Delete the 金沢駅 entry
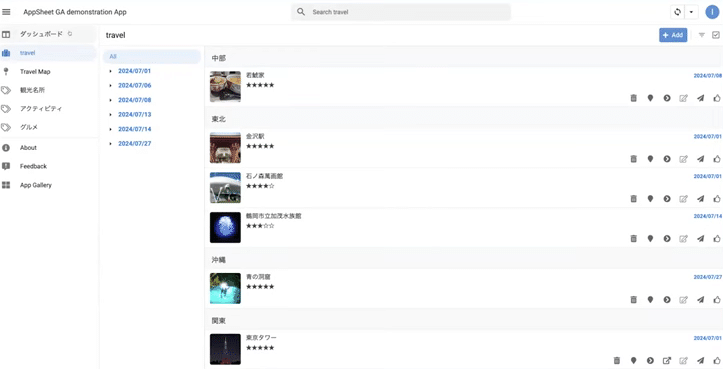The width and height of the screenshot is (723, 369). coord(634,159)
